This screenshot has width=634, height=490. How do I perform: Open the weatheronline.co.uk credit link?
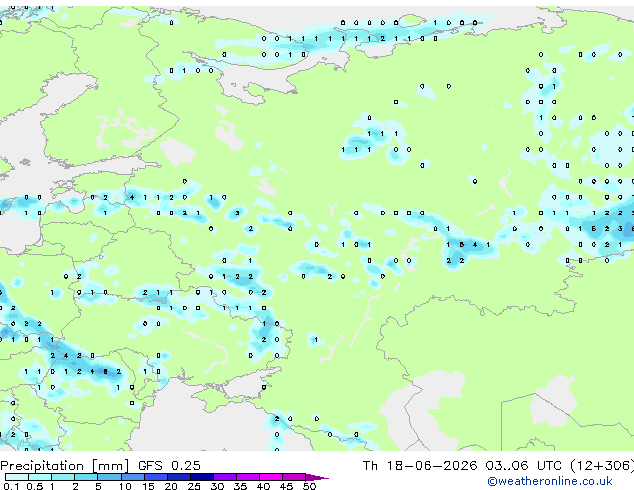550,481
